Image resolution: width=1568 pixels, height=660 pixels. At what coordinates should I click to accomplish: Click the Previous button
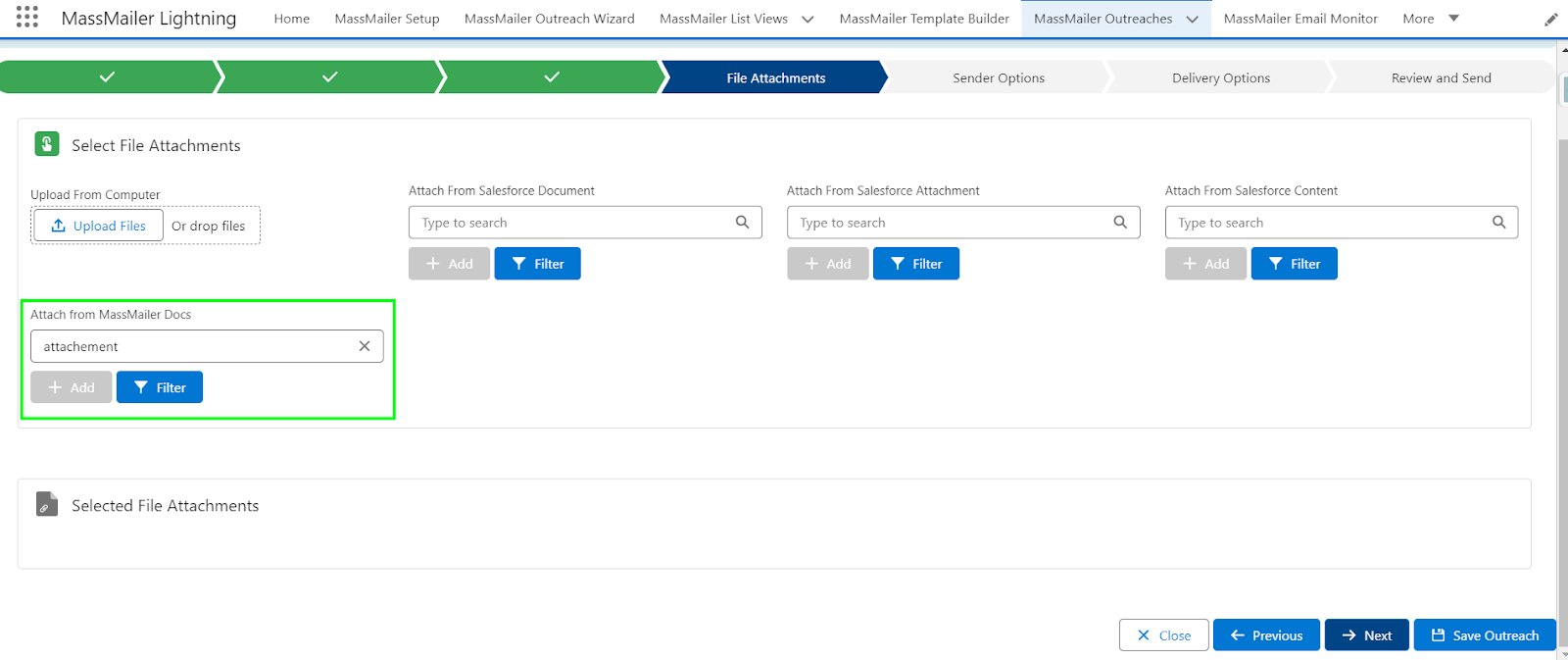[1267, 635]
